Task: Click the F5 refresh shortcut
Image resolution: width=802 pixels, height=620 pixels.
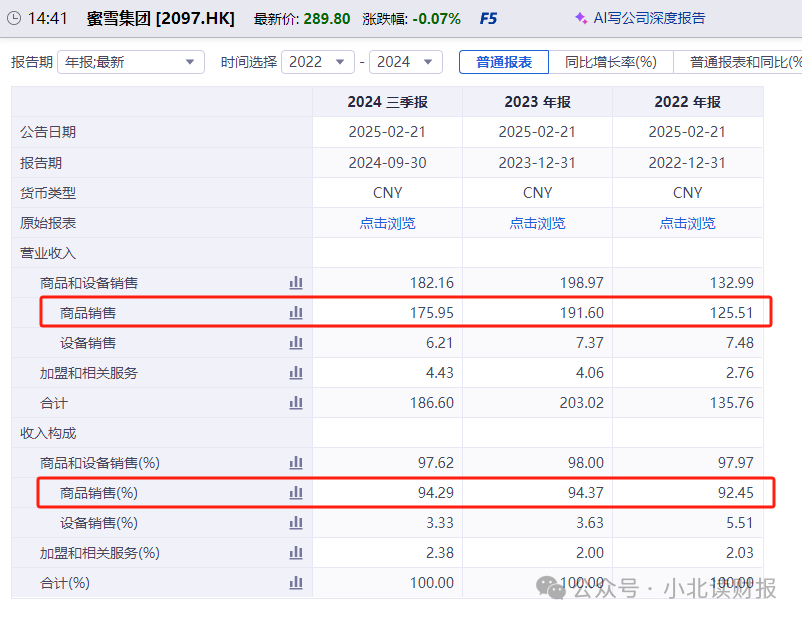Action: (488, 19)
